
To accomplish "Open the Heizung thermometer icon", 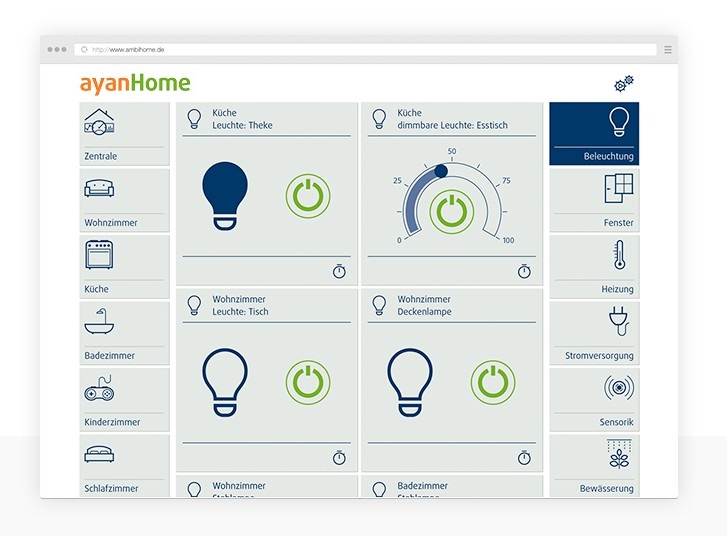I will click(x=620, y=255).
